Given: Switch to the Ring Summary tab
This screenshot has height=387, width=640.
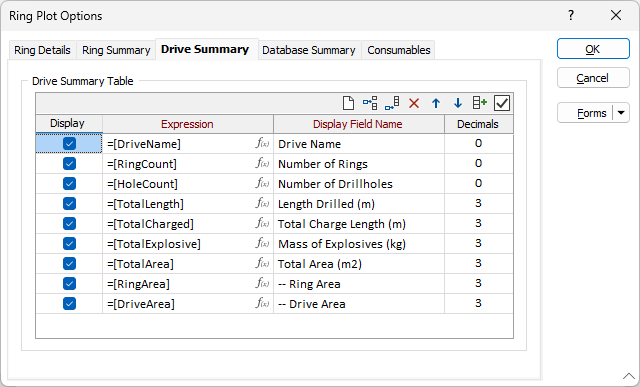Looking at the screenshot, I should (x=116, y=50).
